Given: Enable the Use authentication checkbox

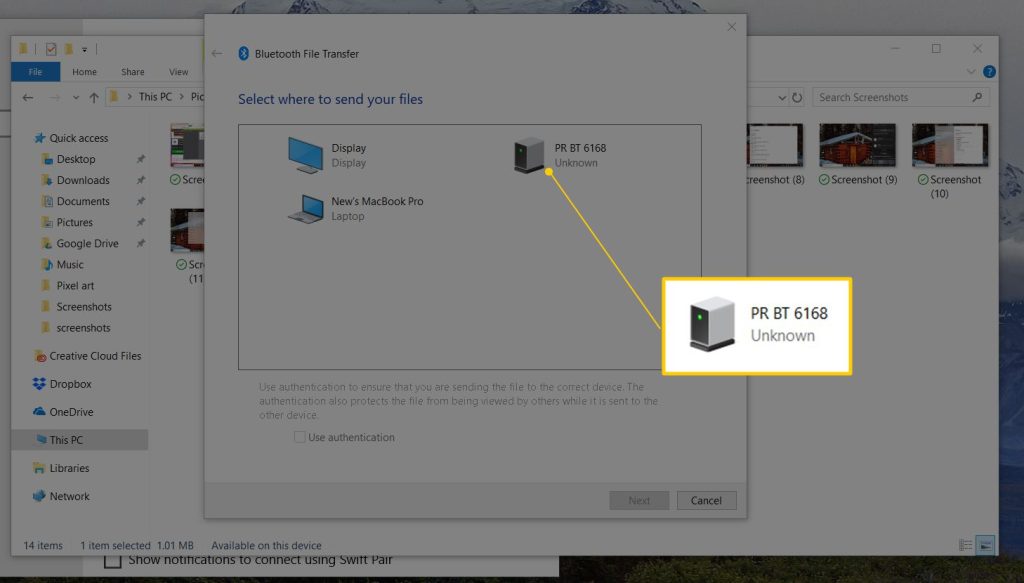Looking at the screenshot, I should 300,437.
